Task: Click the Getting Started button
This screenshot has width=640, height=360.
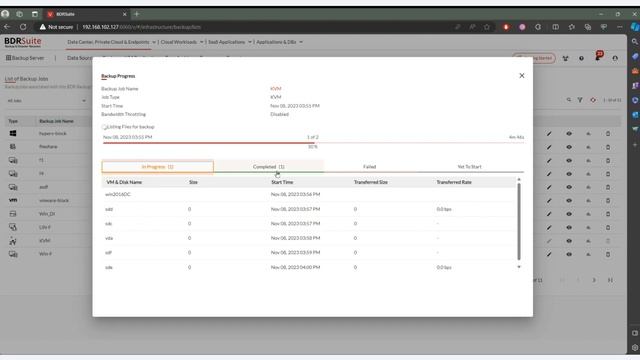Action: pyautogui.click(x=534, y=58)
